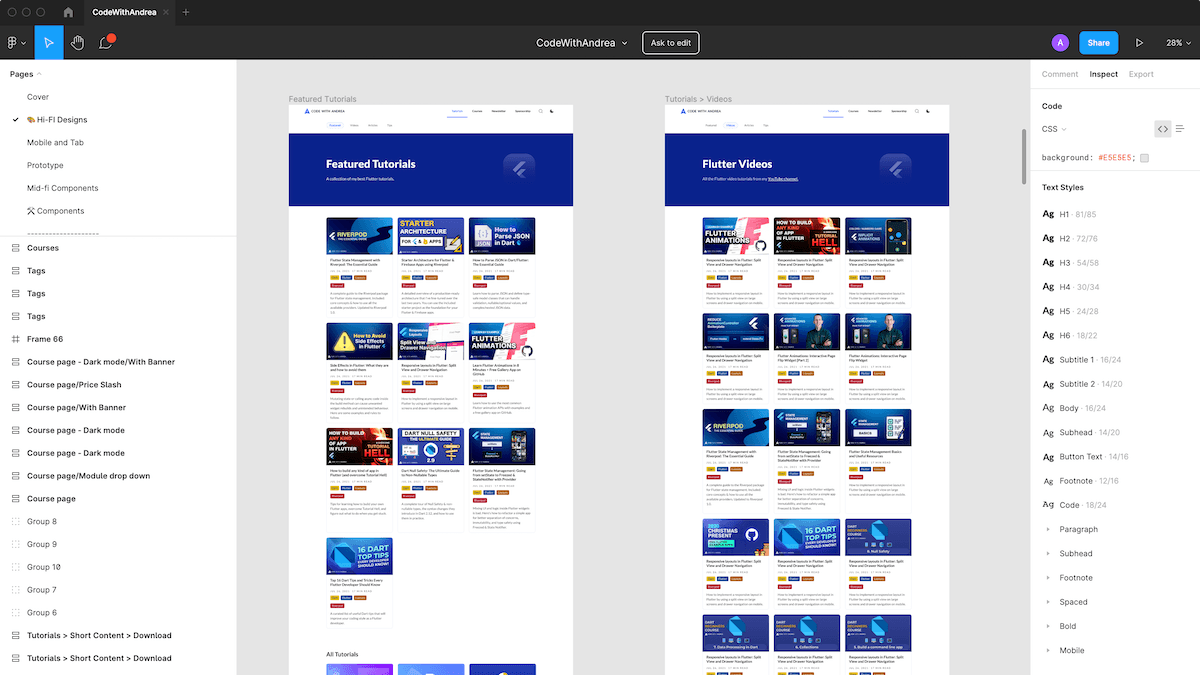Expand the Paragraph style group
This screenshot has width=1200, height=675.
1048,530
